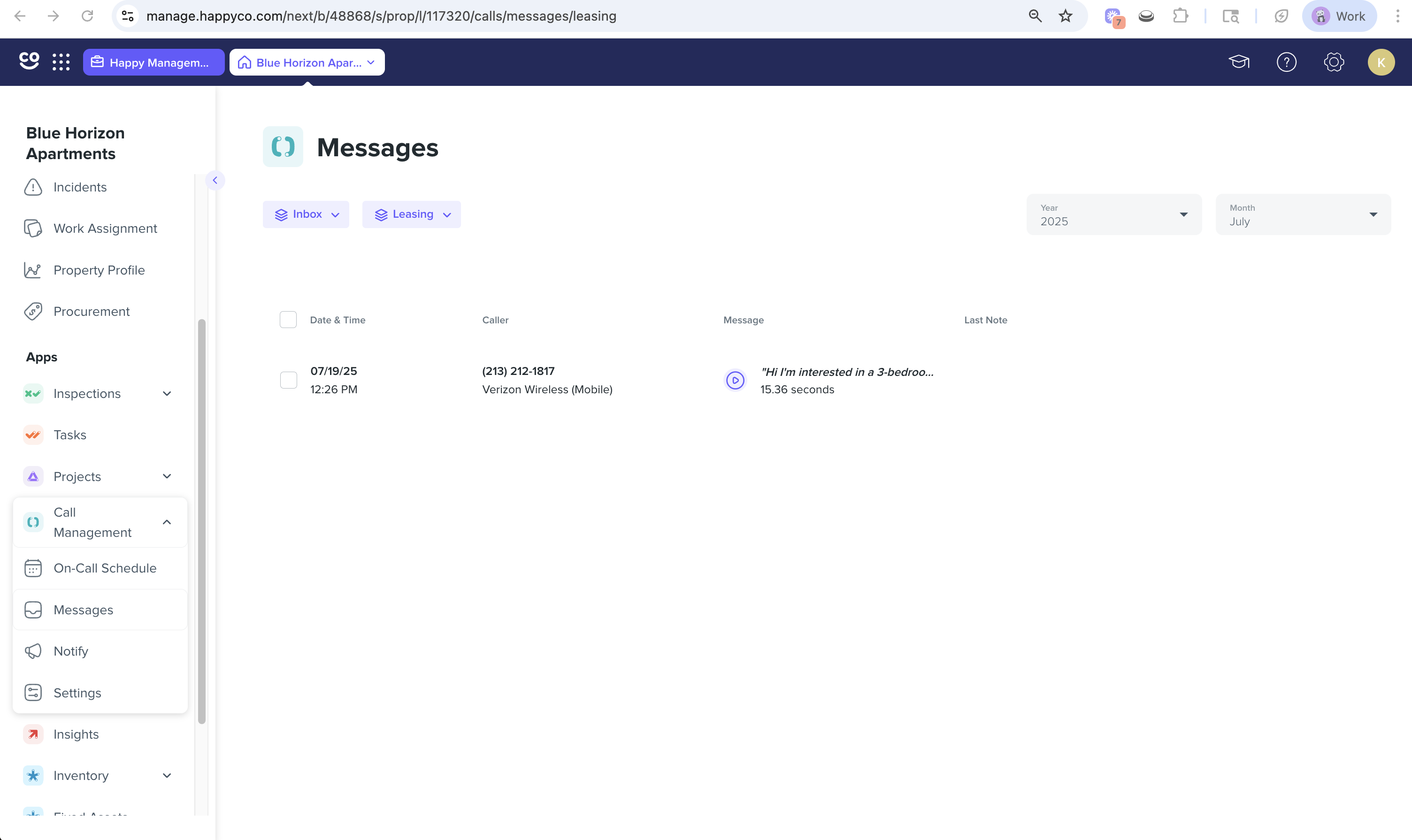1412x840 pixels.
Task: Click the Last Note column header
Action: (986, 320)
